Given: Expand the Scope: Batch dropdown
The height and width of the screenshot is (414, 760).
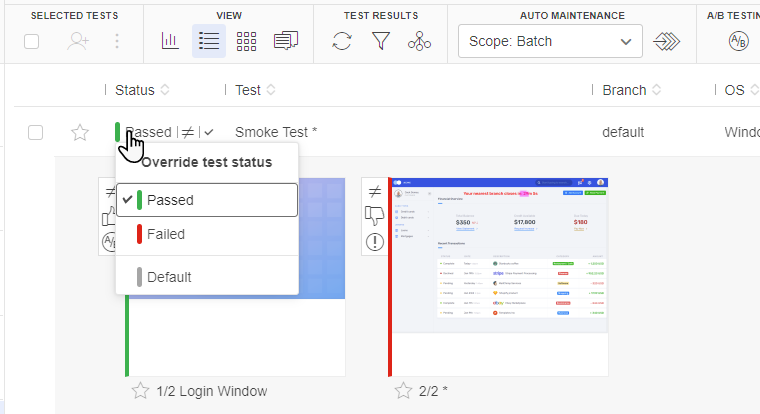Looking at the screenshot, I should click(x=549, y=41).
